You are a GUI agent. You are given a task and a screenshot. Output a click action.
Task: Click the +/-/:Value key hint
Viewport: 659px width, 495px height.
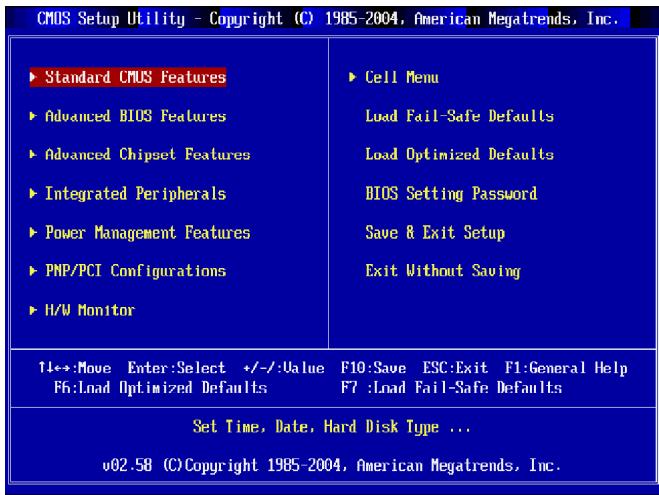[x=284, y=368]
